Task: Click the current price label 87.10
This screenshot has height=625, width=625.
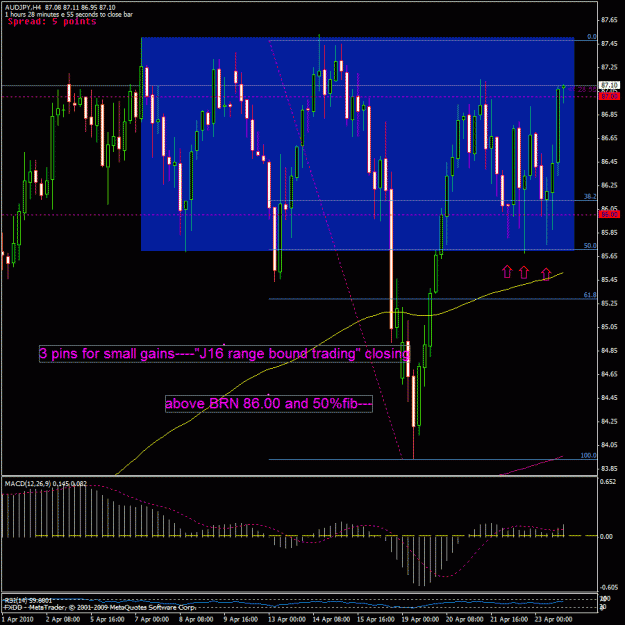Action: (x=609, y=85)
